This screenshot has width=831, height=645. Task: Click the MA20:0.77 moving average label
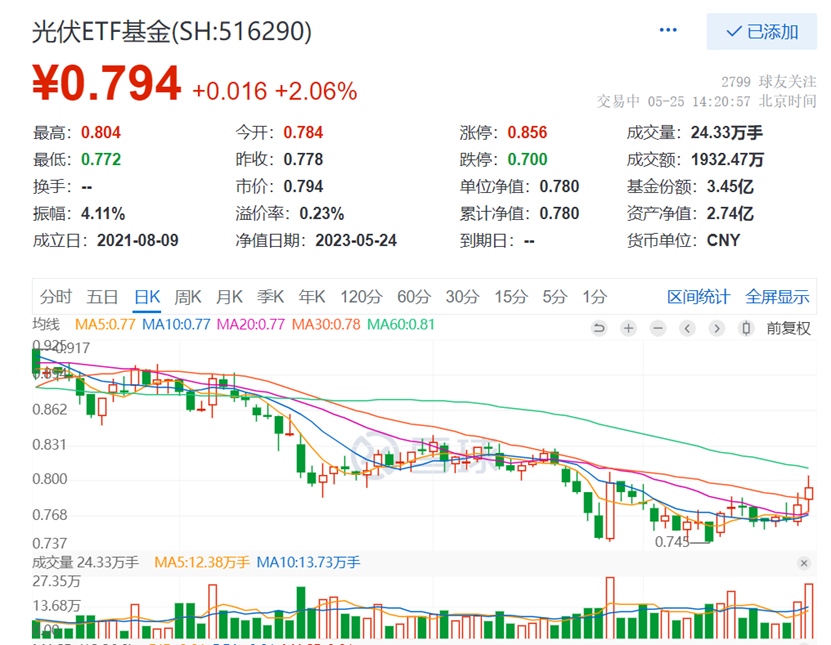coord(251,324)
